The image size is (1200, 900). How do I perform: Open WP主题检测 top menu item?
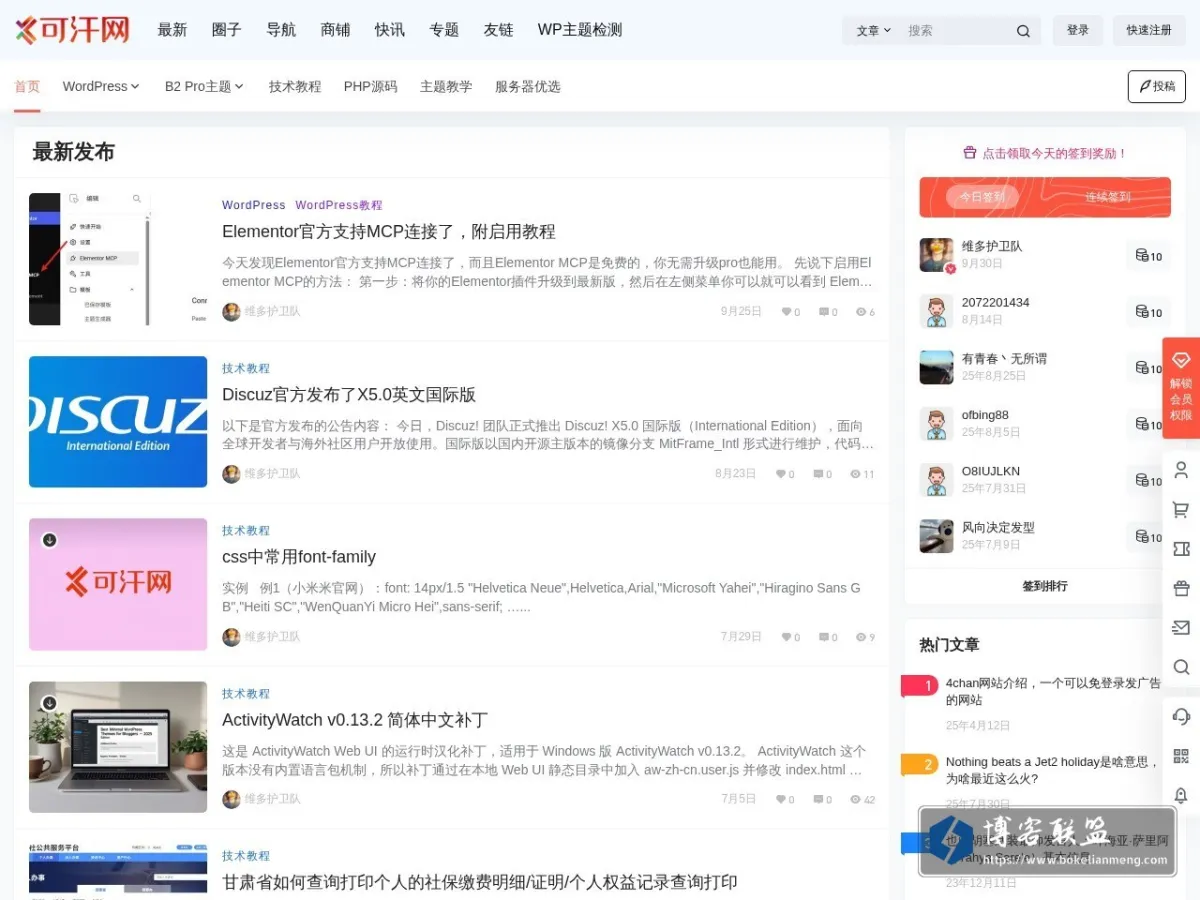(x=580, y=30)
